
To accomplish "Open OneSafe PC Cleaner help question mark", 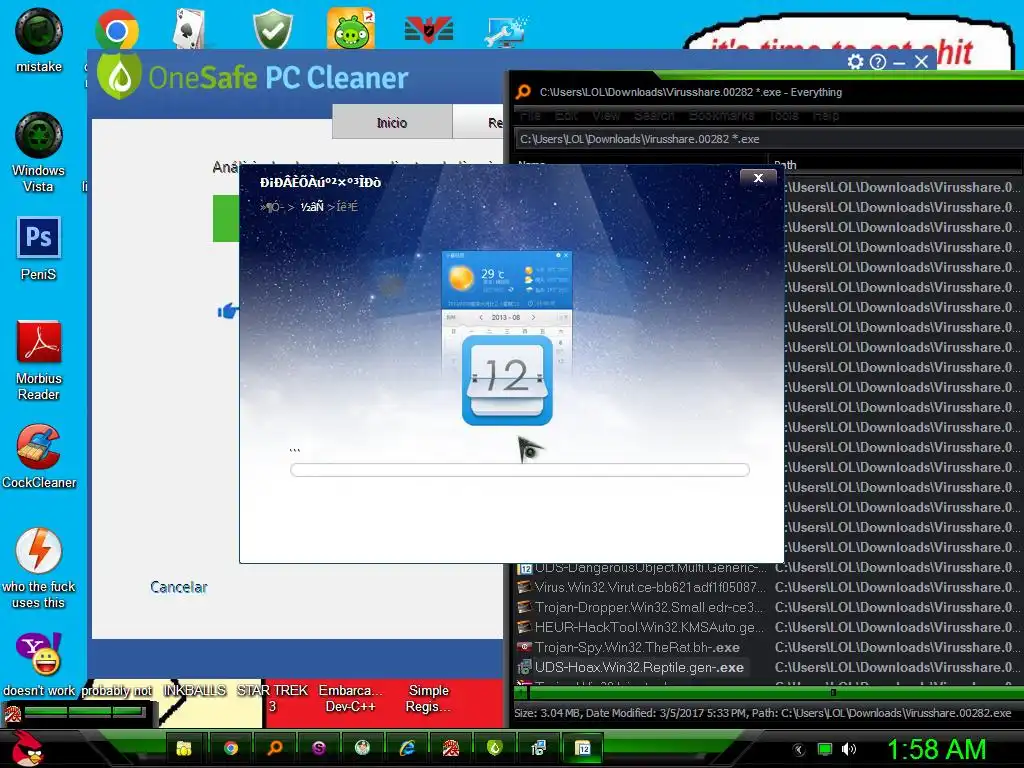I will [878, 61].
